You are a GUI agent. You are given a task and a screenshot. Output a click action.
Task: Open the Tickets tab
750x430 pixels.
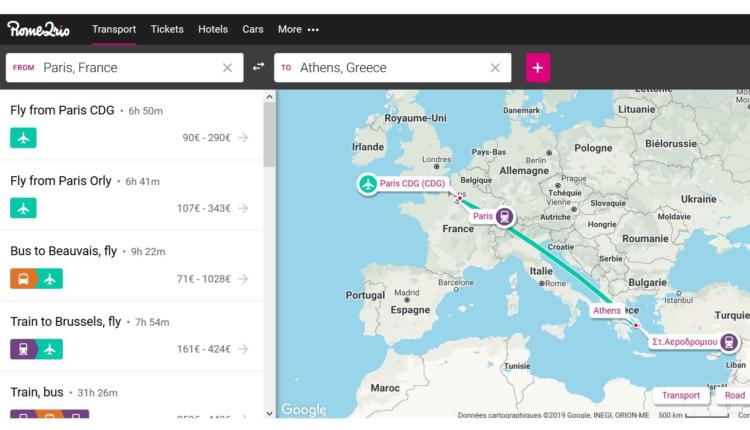point(167,29)
